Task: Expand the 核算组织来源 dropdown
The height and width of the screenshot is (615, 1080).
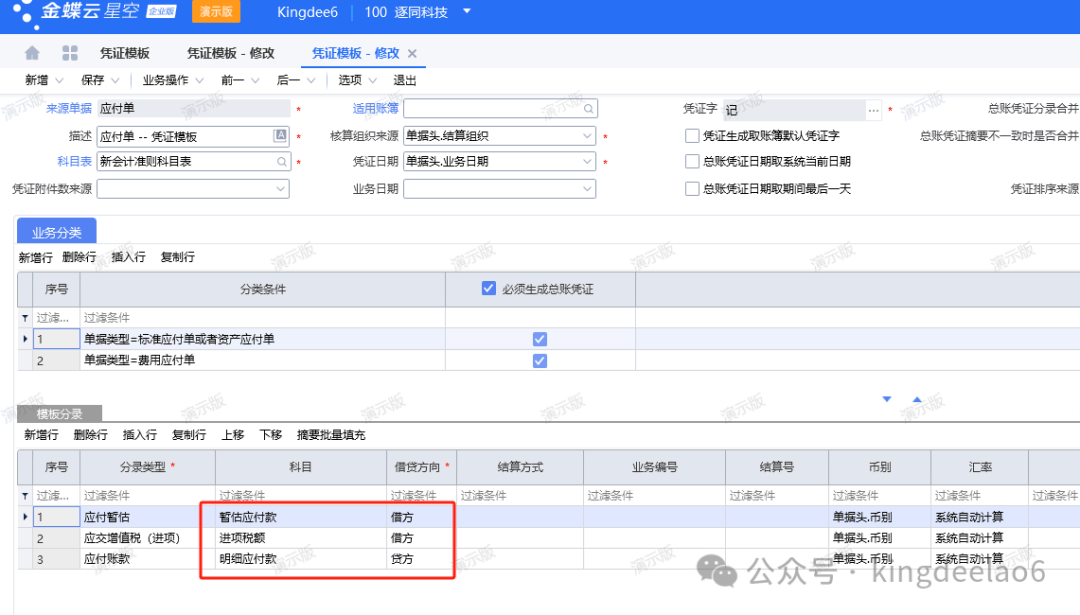Action: pyautogui.click(x=587, y=136)
